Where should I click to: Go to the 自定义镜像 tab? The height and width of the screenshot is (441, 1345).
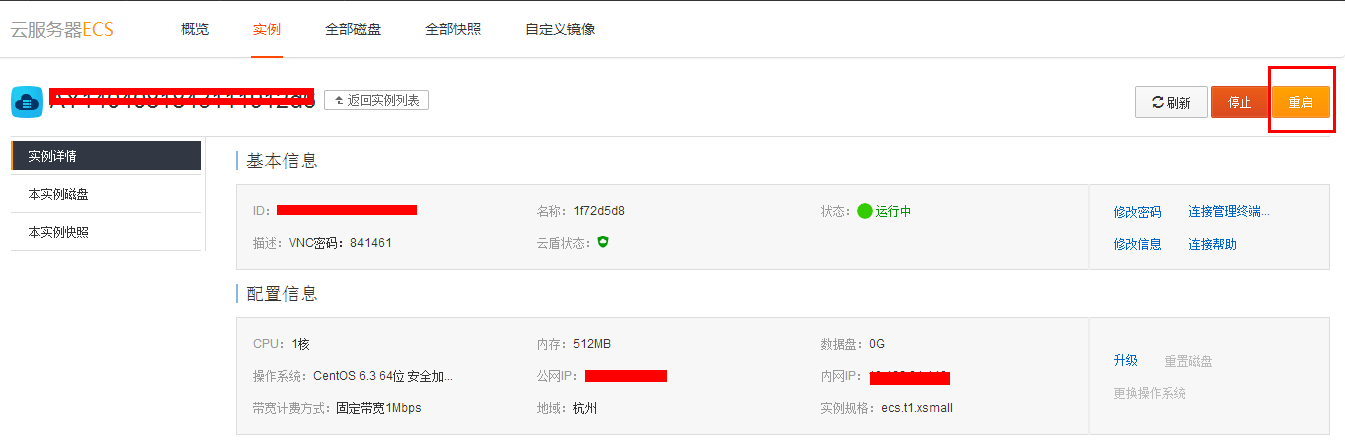(560, 29)
